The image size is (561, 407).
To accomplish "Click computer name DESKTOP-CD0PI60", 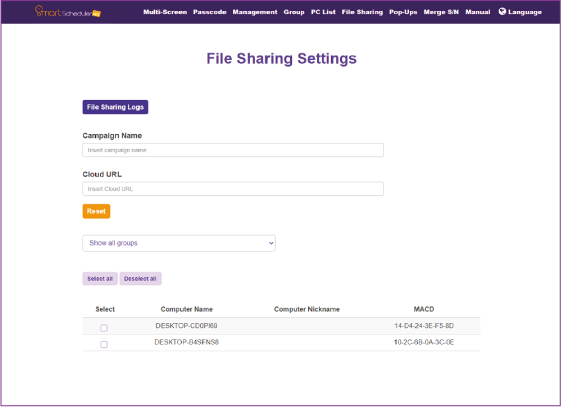I will (x=186, y=326).
